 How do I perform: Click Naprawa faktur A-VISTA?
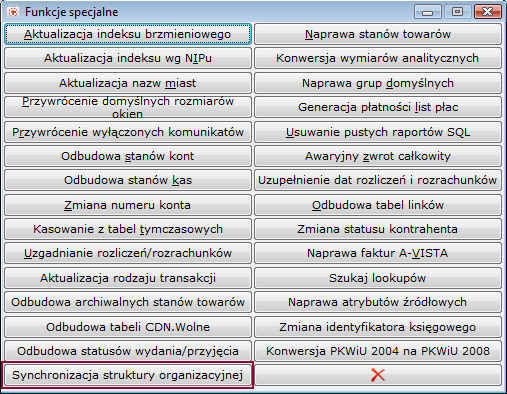tap(378, 253)
